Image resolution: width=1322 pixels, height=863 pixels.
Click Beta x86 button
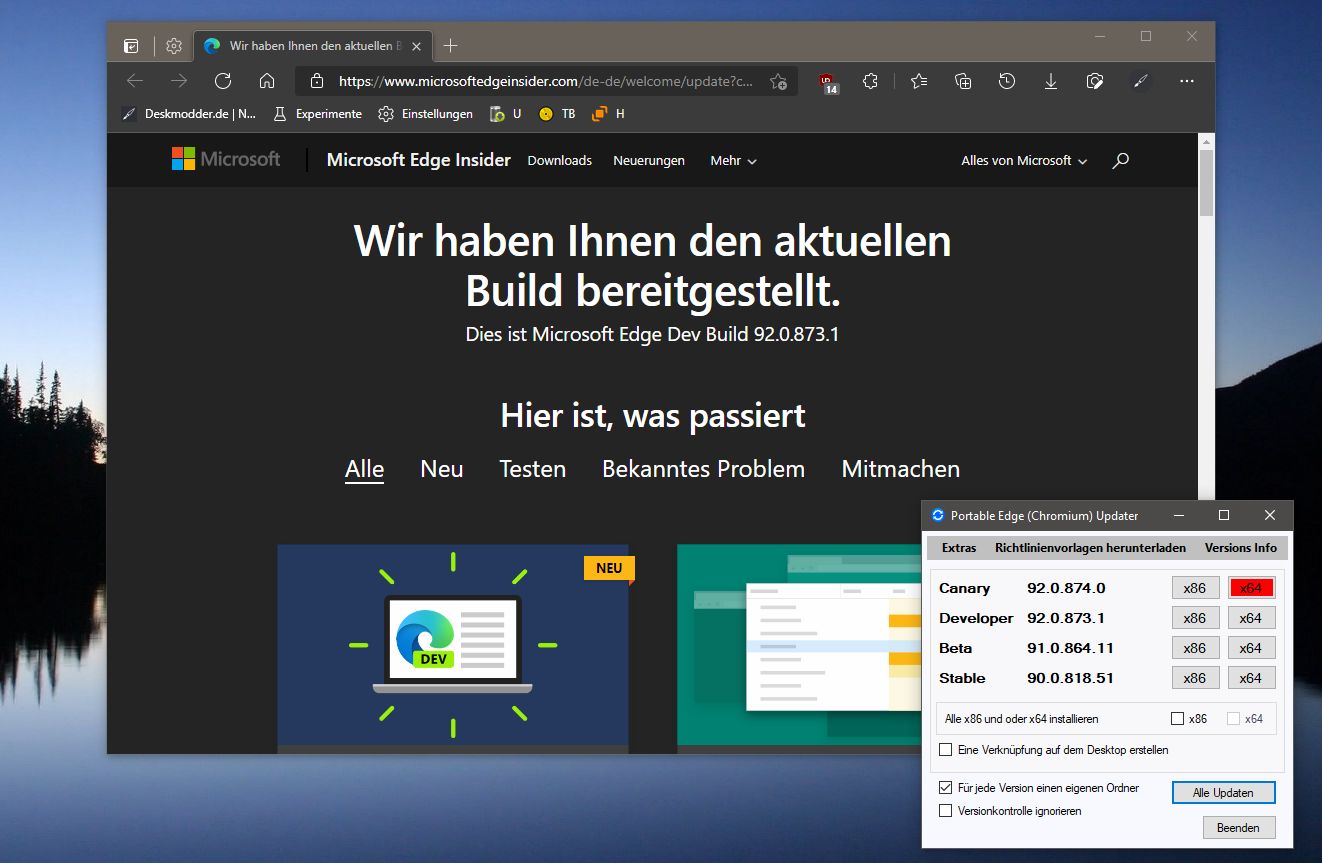tap(1195, 648)
